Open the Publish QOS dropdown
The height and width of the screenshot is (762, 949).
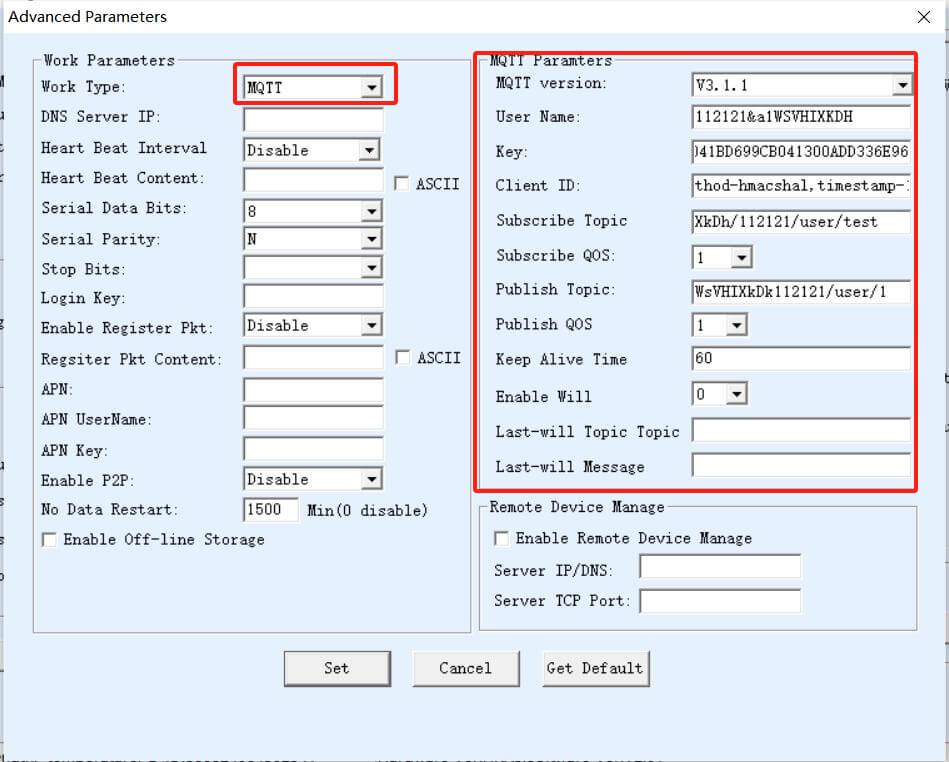(x=720, y=325)
